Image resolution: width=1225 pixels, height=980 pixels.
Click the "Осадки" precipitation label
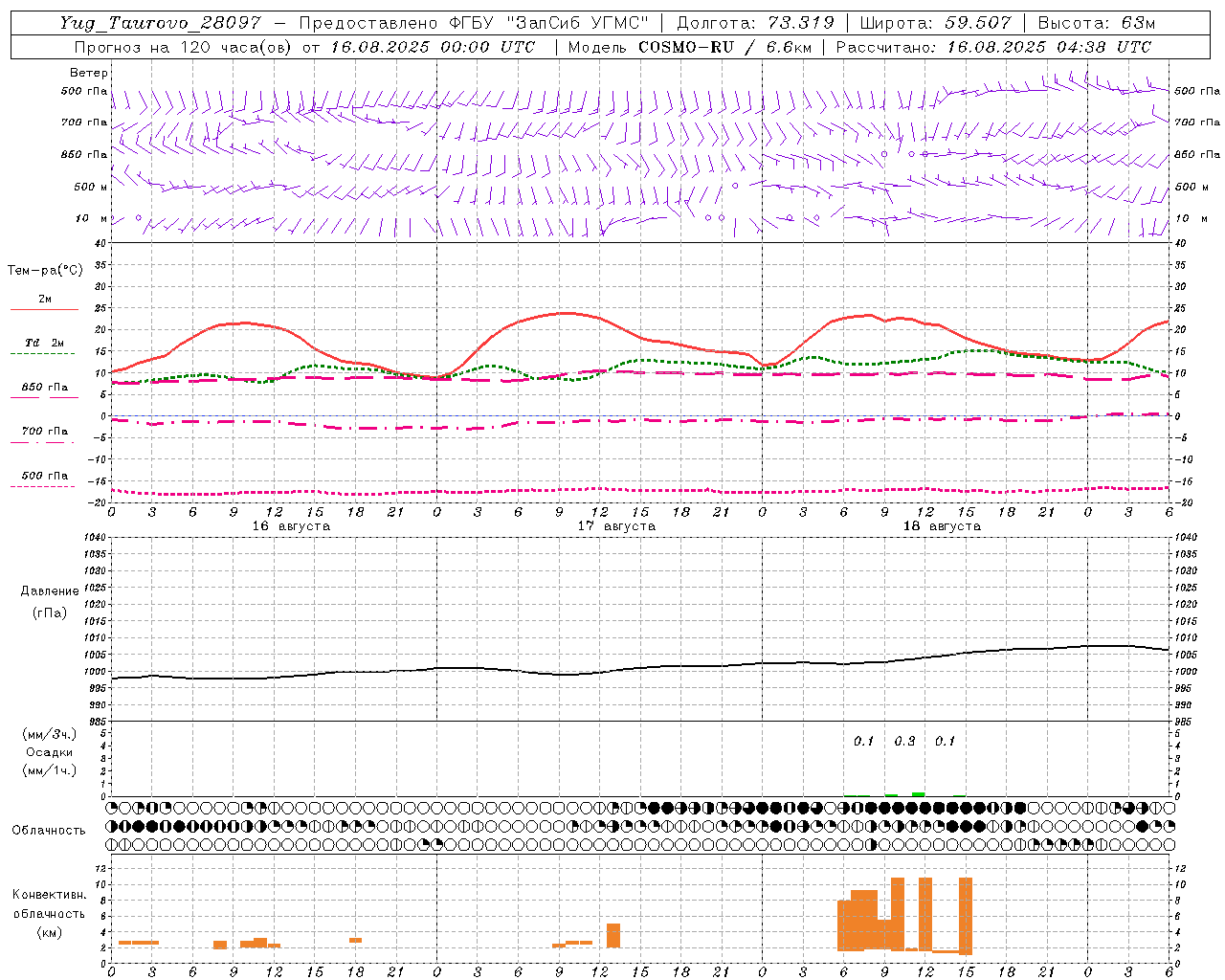tap(50, 752)
